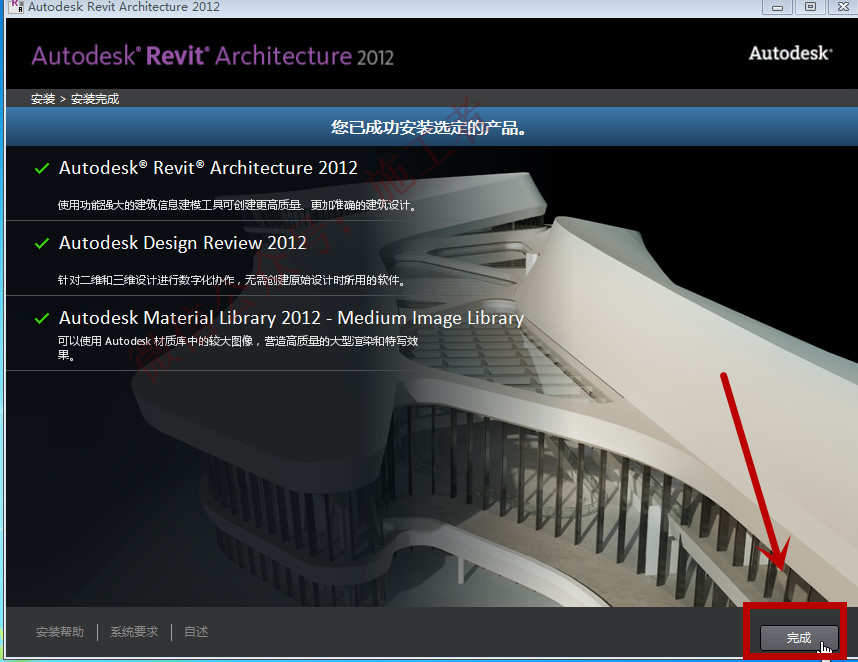Open the 安装帮助 installation help link
The height and width of the screenshot is (662, 858).
click(x=60, y=632)
